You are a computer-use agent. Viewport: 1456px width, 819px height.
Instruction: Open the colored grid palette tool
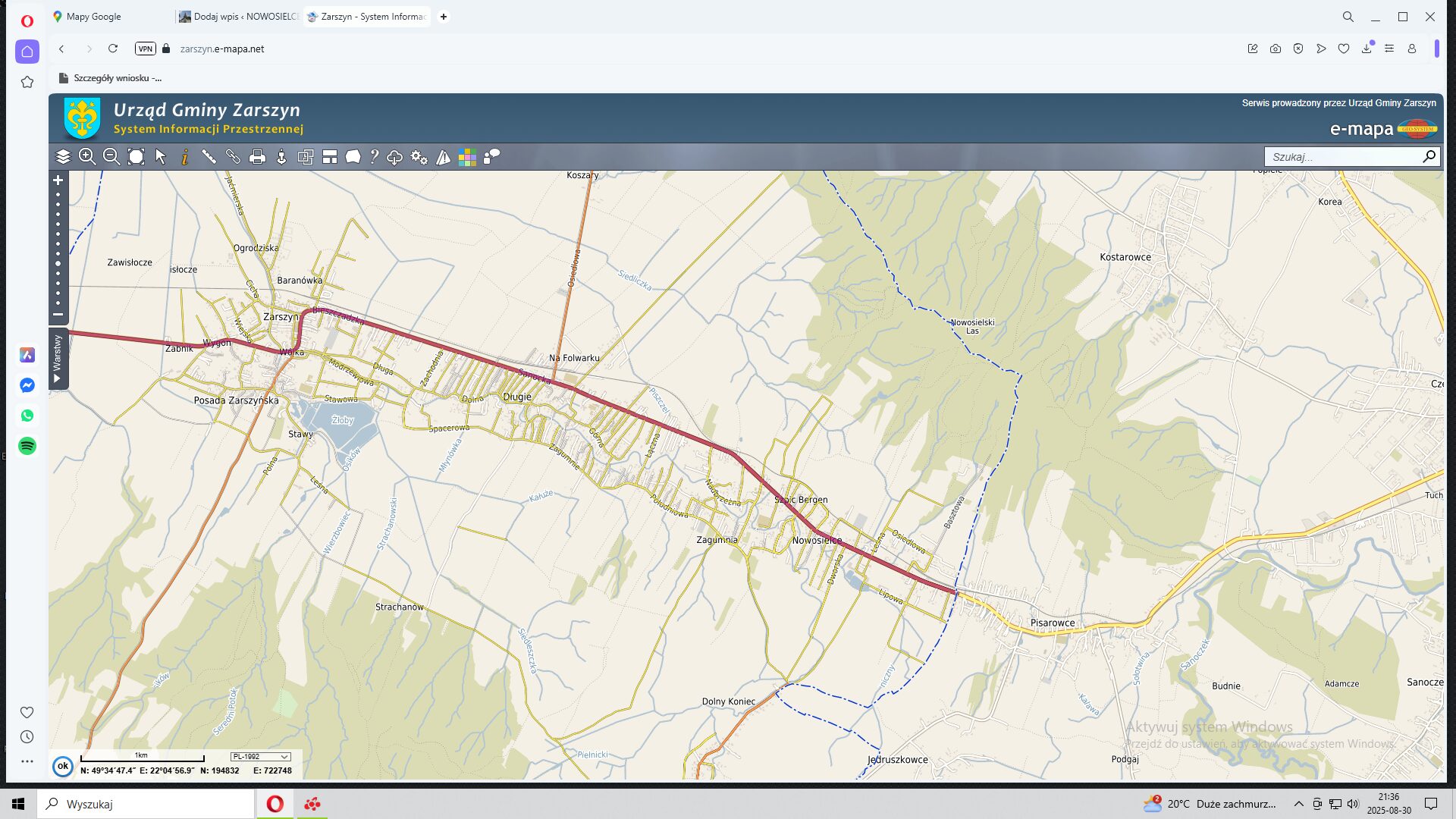[467, 157]
